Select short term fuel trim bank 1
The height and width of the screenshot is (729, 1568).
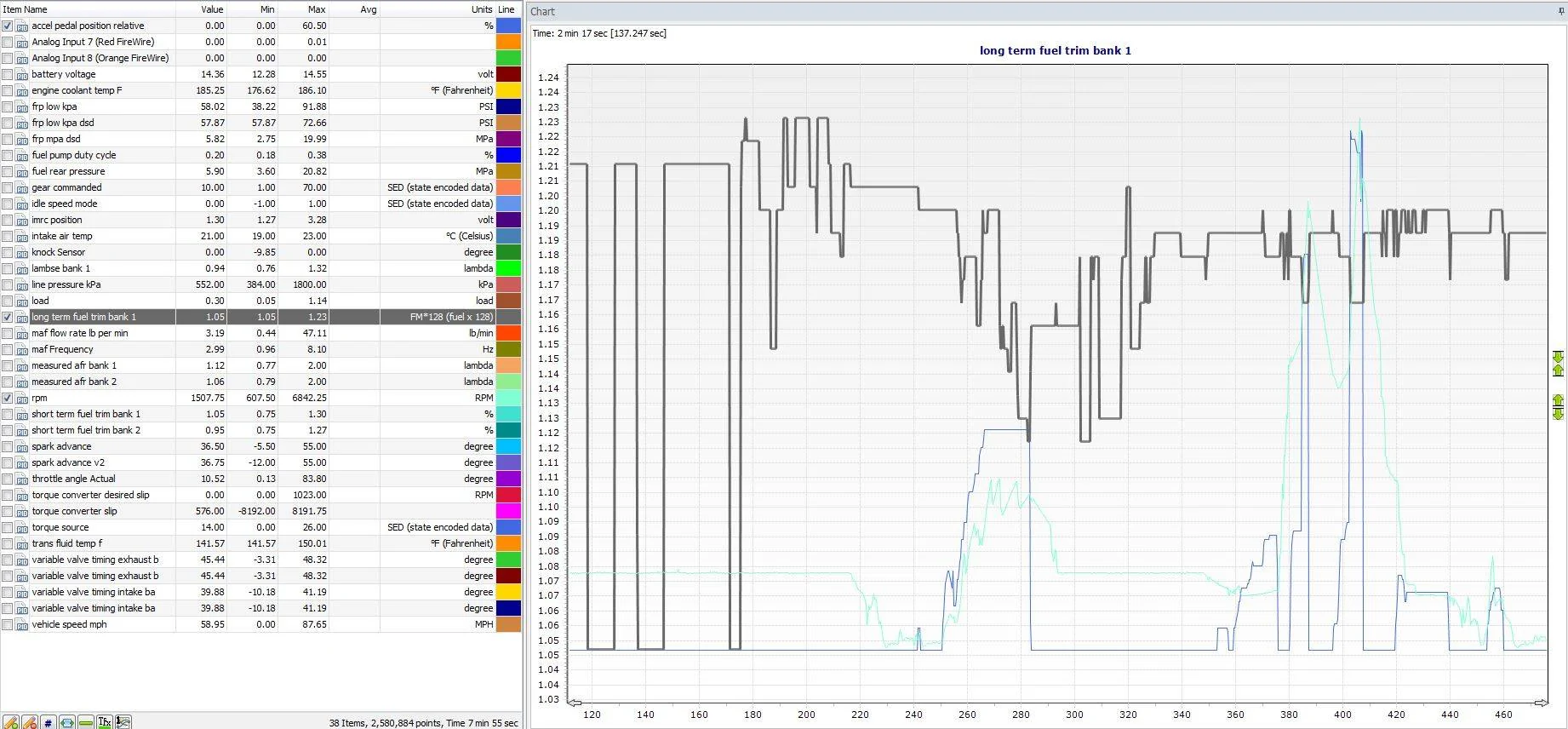coord(260,414)
